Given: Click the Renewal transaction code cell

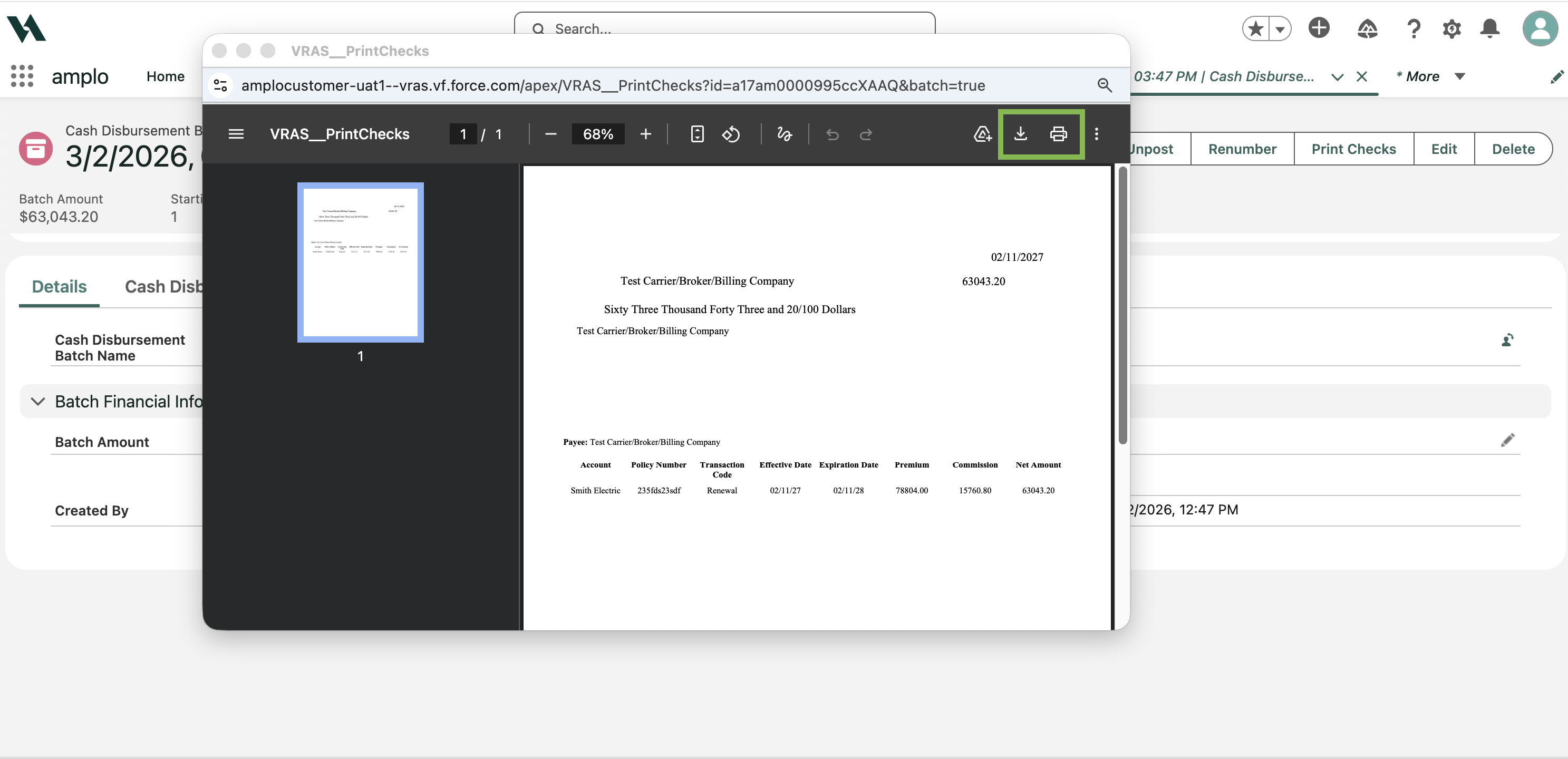Looking at the screenshot, I should tap(721, 491).
